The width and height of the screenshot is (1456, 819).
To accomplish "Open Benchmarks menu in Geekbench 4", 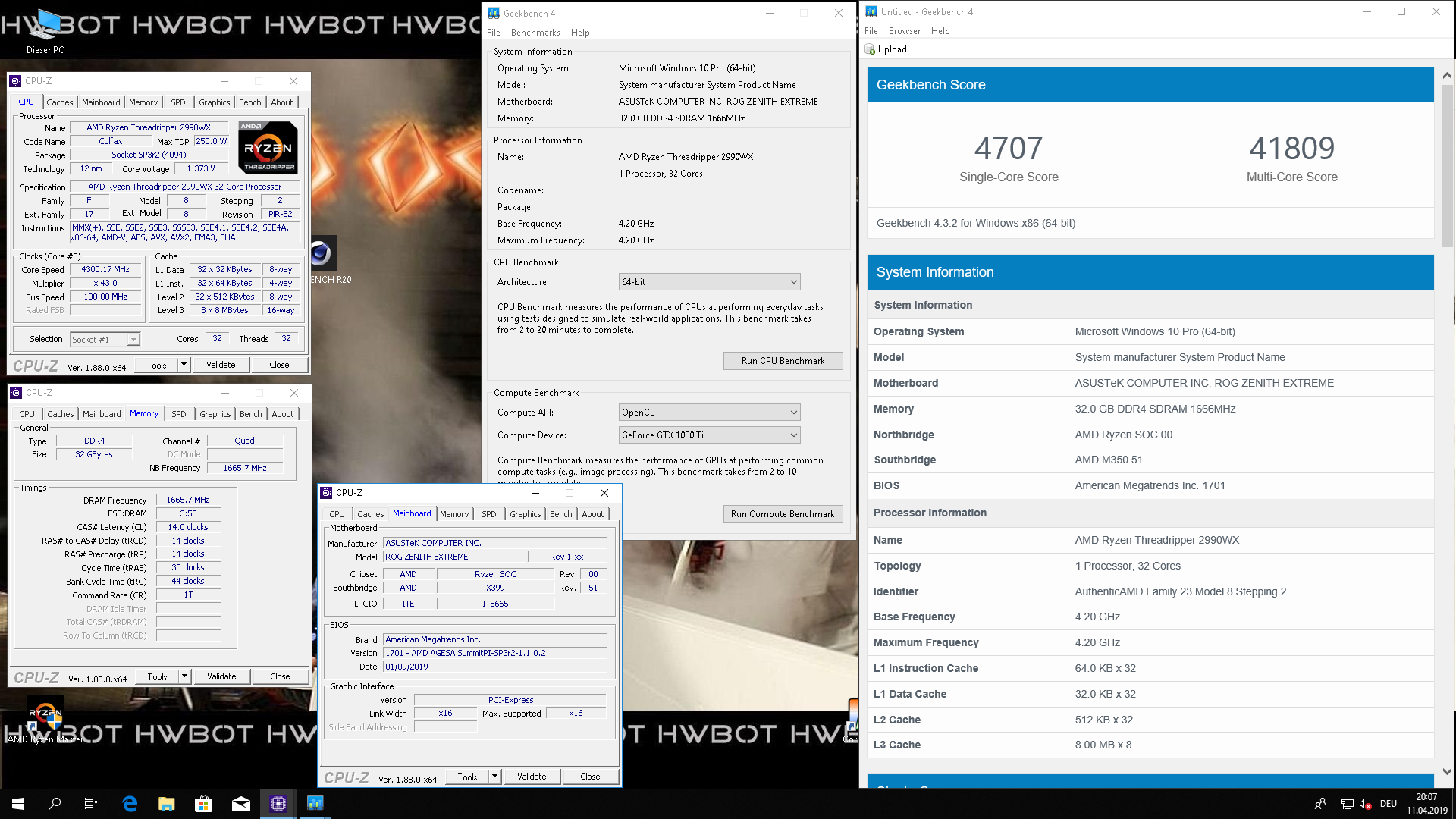I will (535, 33).
